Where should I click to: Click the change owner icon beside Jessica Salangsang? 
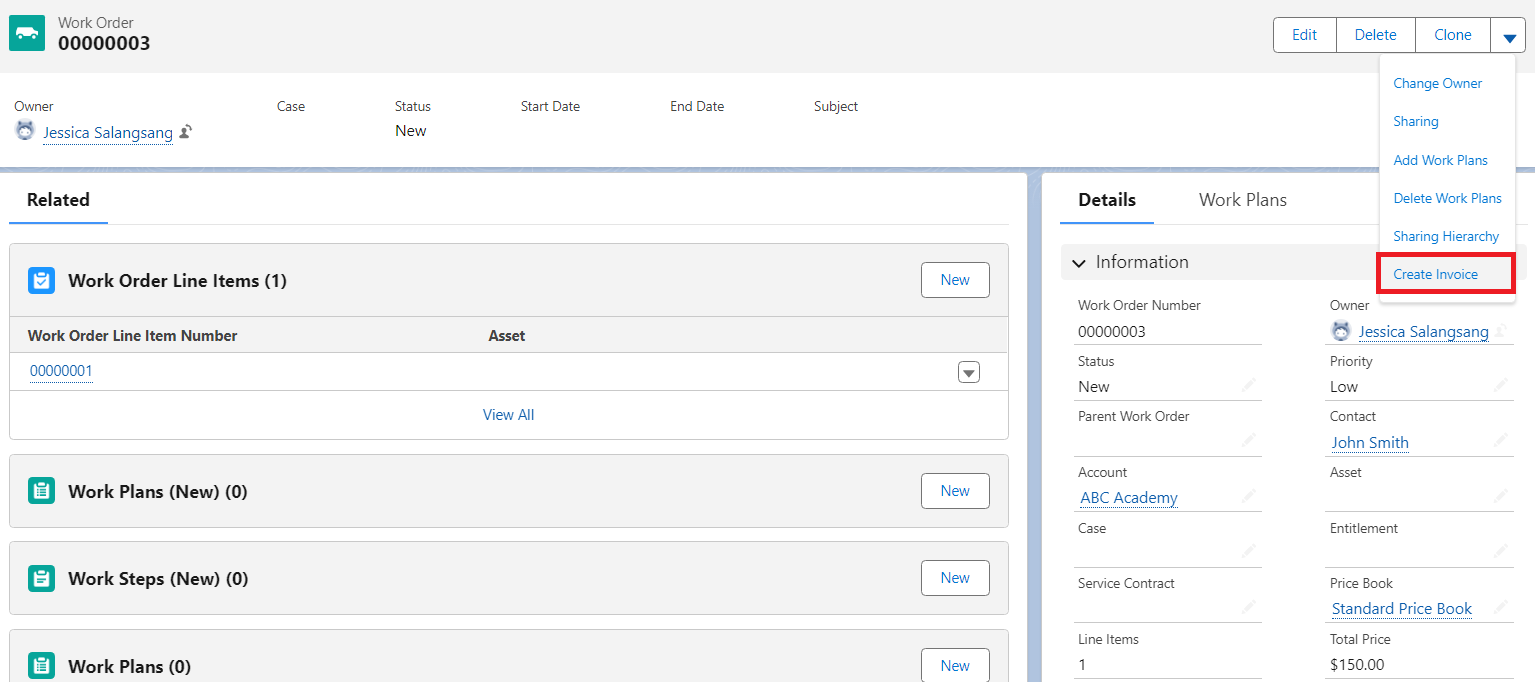[x=186, y=132]
